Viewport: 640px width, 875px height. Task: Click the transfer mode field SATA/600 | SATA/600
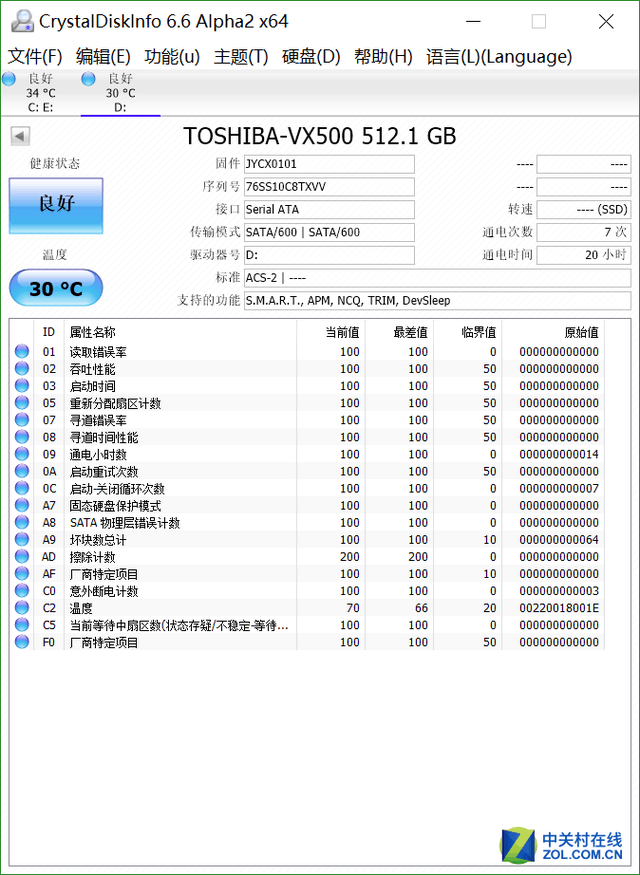[x=329, y=232]
